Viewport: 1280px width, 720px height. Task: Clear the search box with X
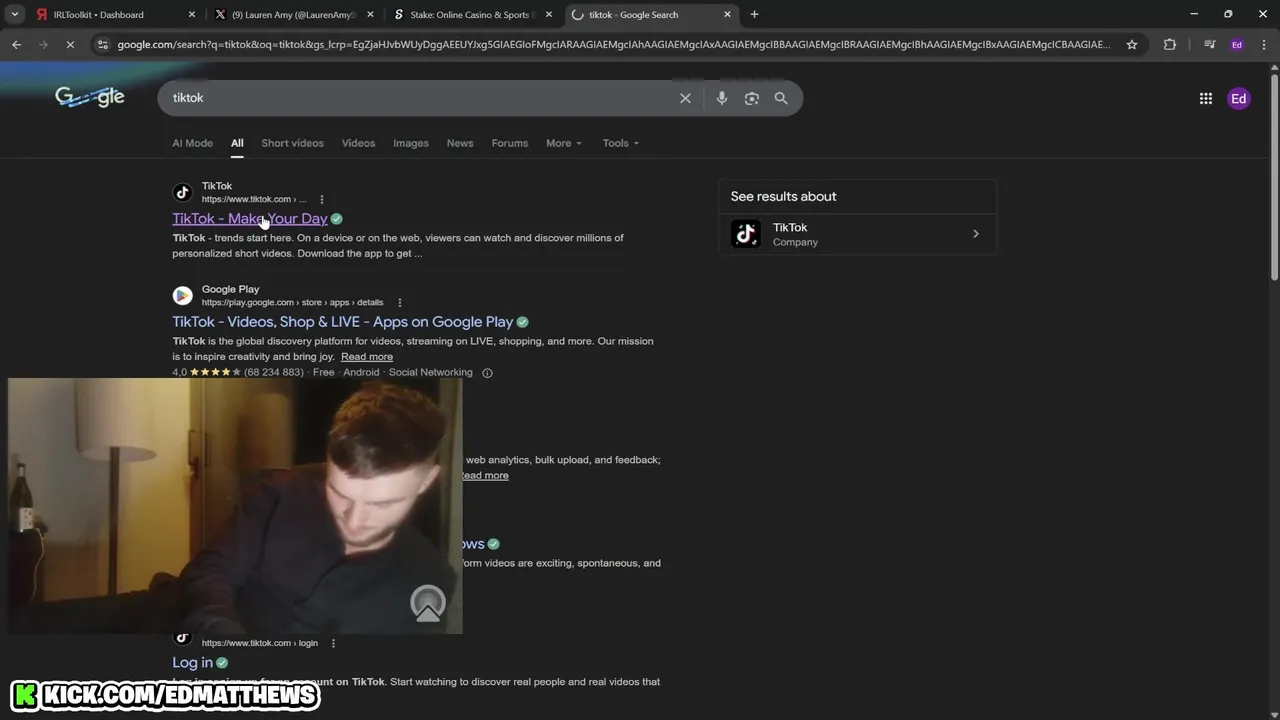tap(685, 98)
